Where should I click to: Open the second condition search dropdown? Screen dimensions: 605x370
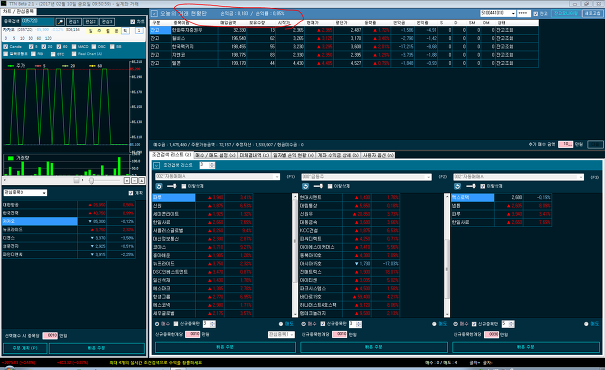pos(366,177)
